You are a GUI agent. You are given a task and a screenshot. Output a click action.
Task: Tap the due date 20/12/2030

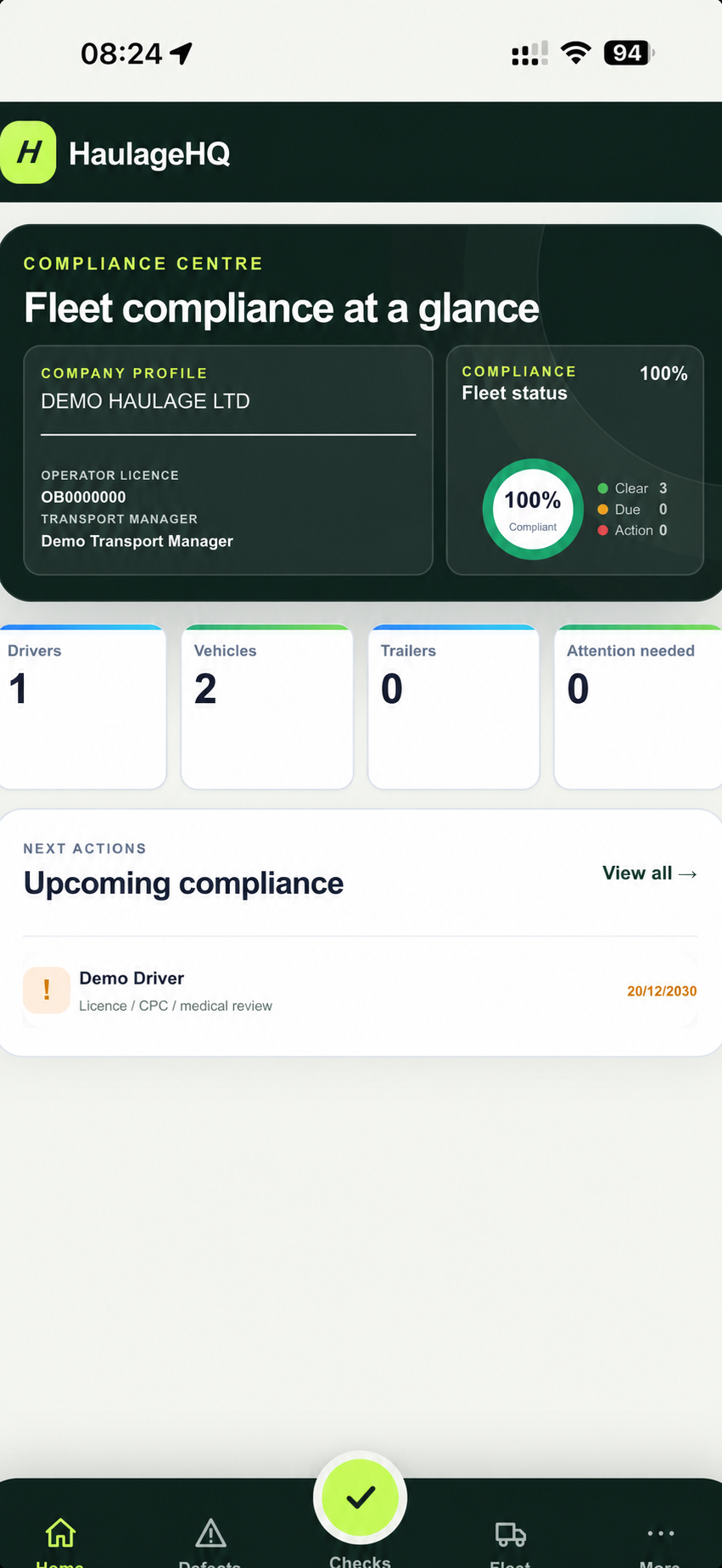(662, 990)
